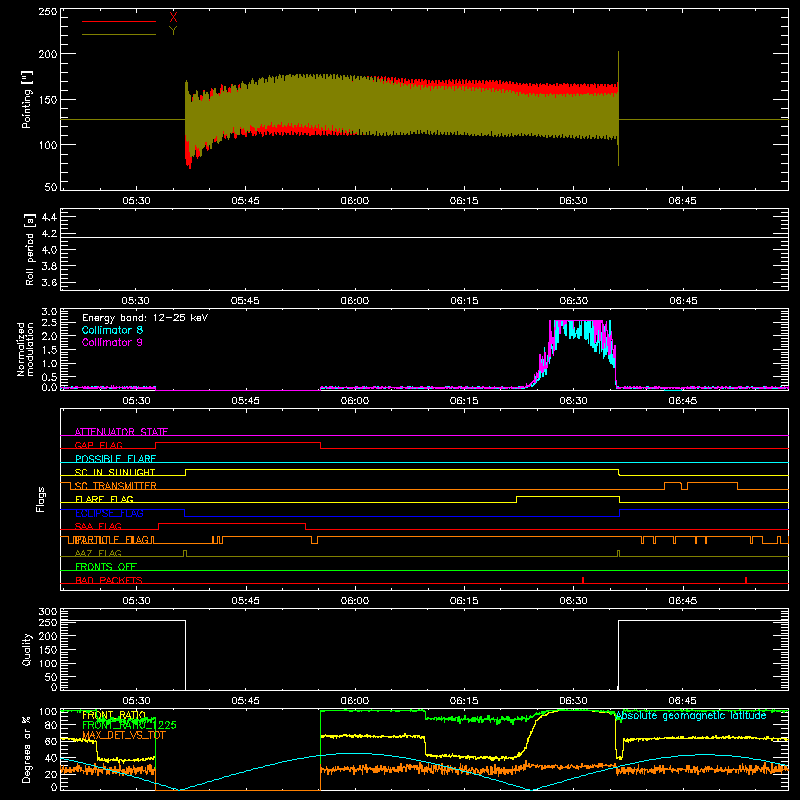Click the GAP_FLAG label
Image resolution: width=800 pixels, height=800 pixels.
tap(99, 445)
